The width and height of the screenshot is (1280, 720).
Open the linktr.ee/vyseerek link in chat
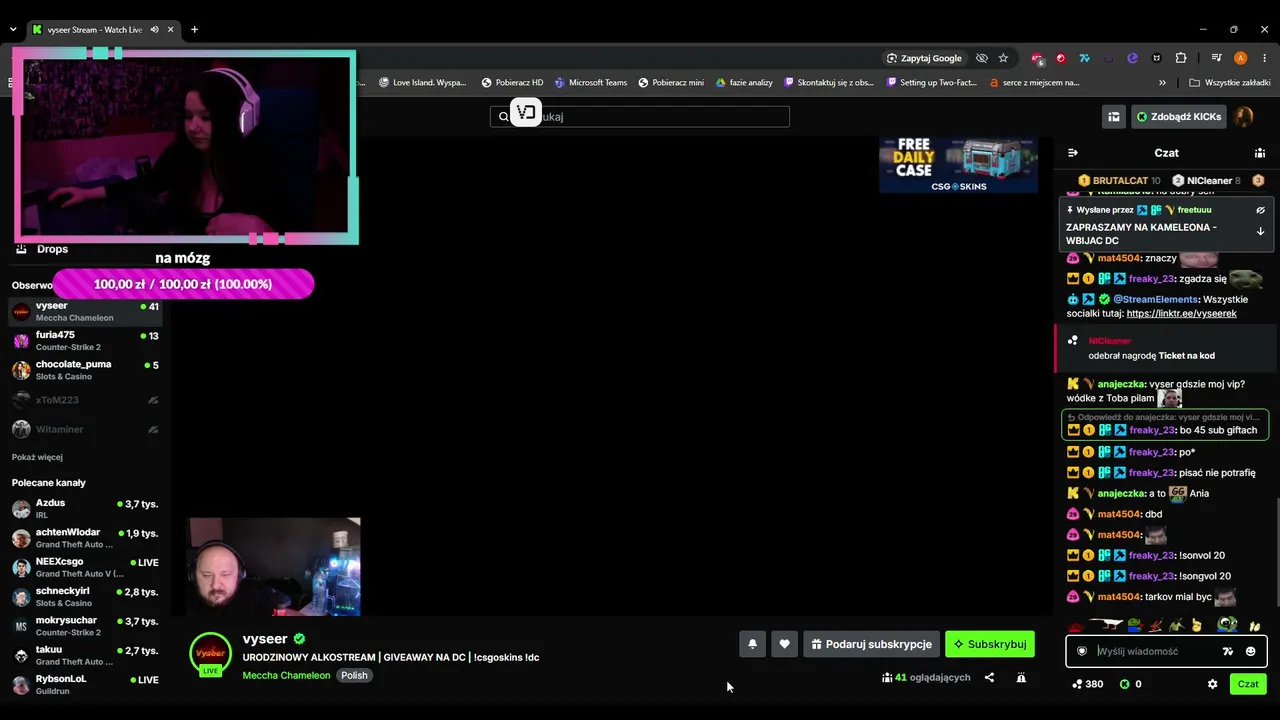(1181, 313)
